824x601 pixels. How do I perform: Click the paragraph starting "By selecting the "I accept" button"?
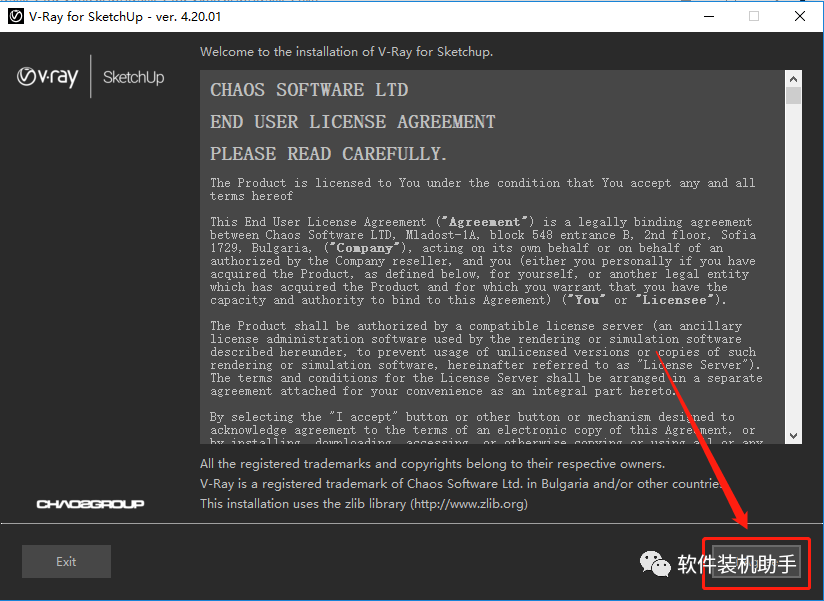(486, 429)
